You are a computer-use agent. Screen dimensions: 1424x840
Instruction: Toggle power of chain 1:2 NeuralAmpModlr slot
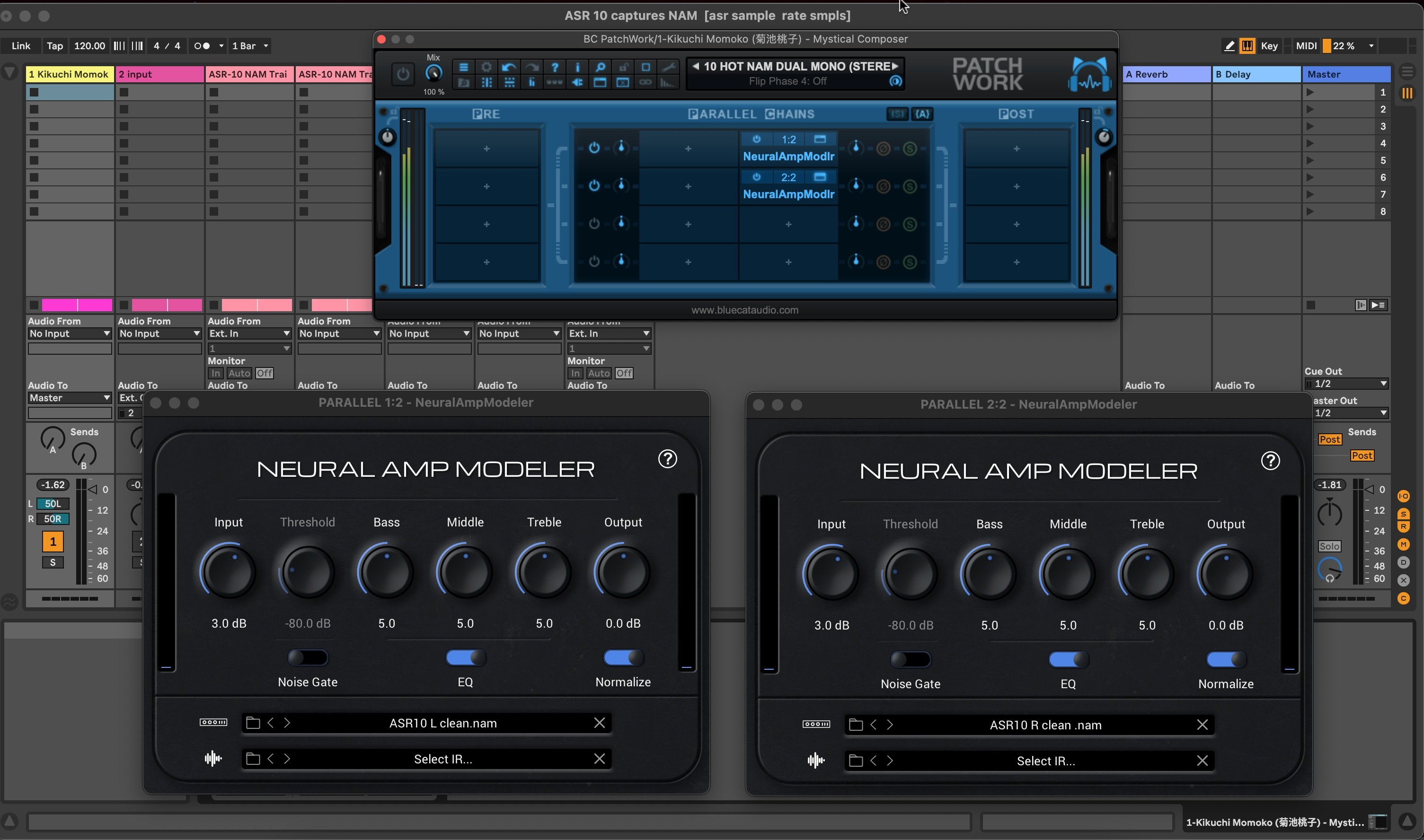tap(756, 139)
